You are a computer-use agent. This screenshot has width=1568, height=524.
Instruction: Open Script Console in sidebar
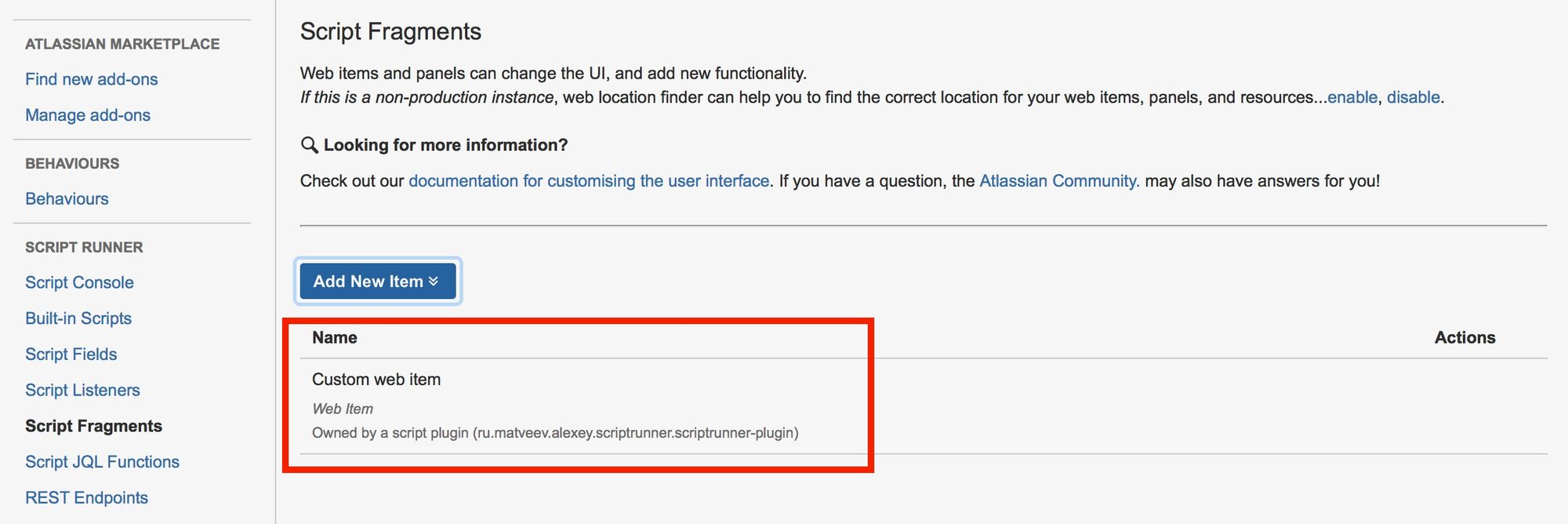point(79,282)
